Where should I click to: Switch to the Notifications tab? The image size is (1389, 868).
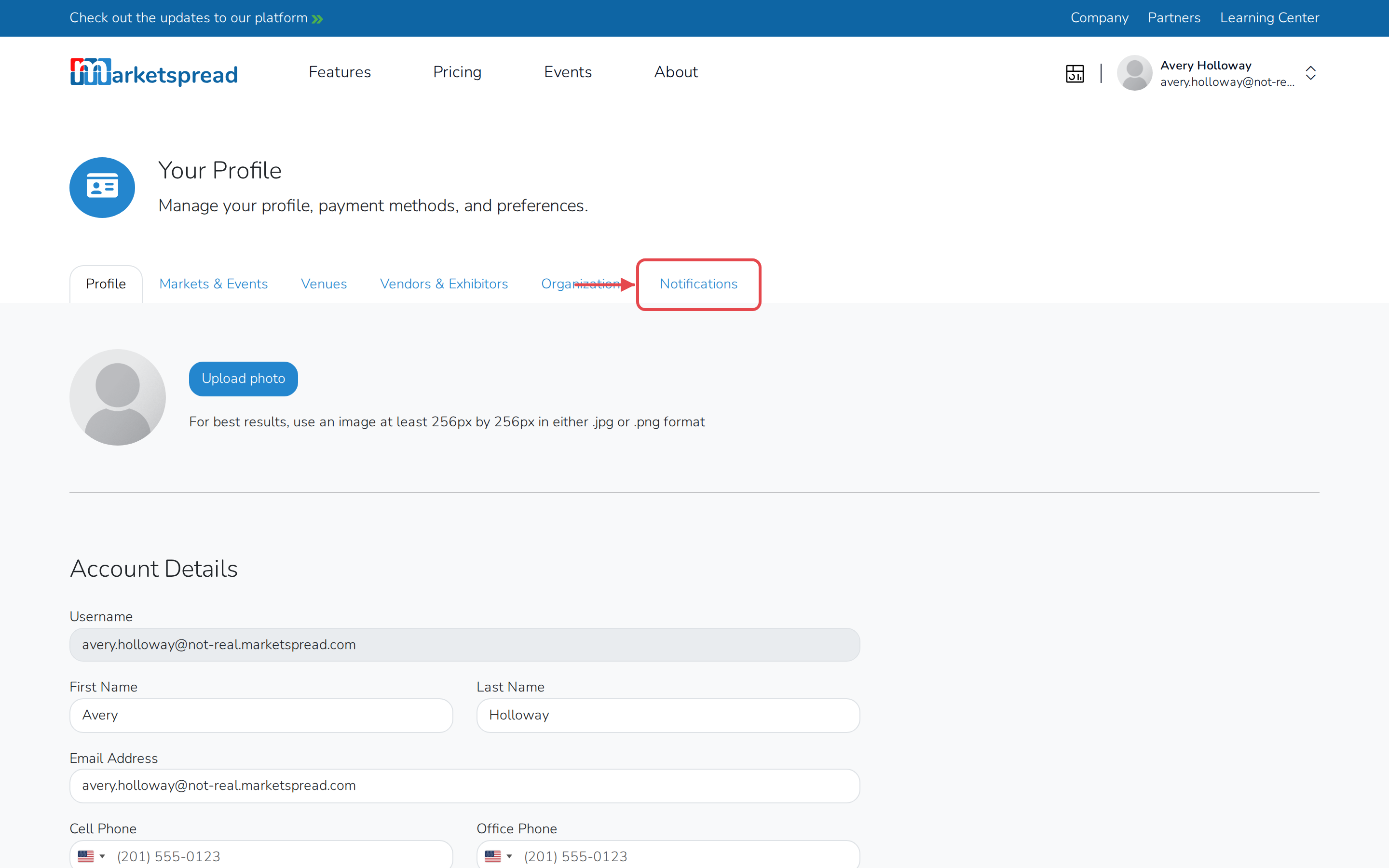[x=698, y=284]
